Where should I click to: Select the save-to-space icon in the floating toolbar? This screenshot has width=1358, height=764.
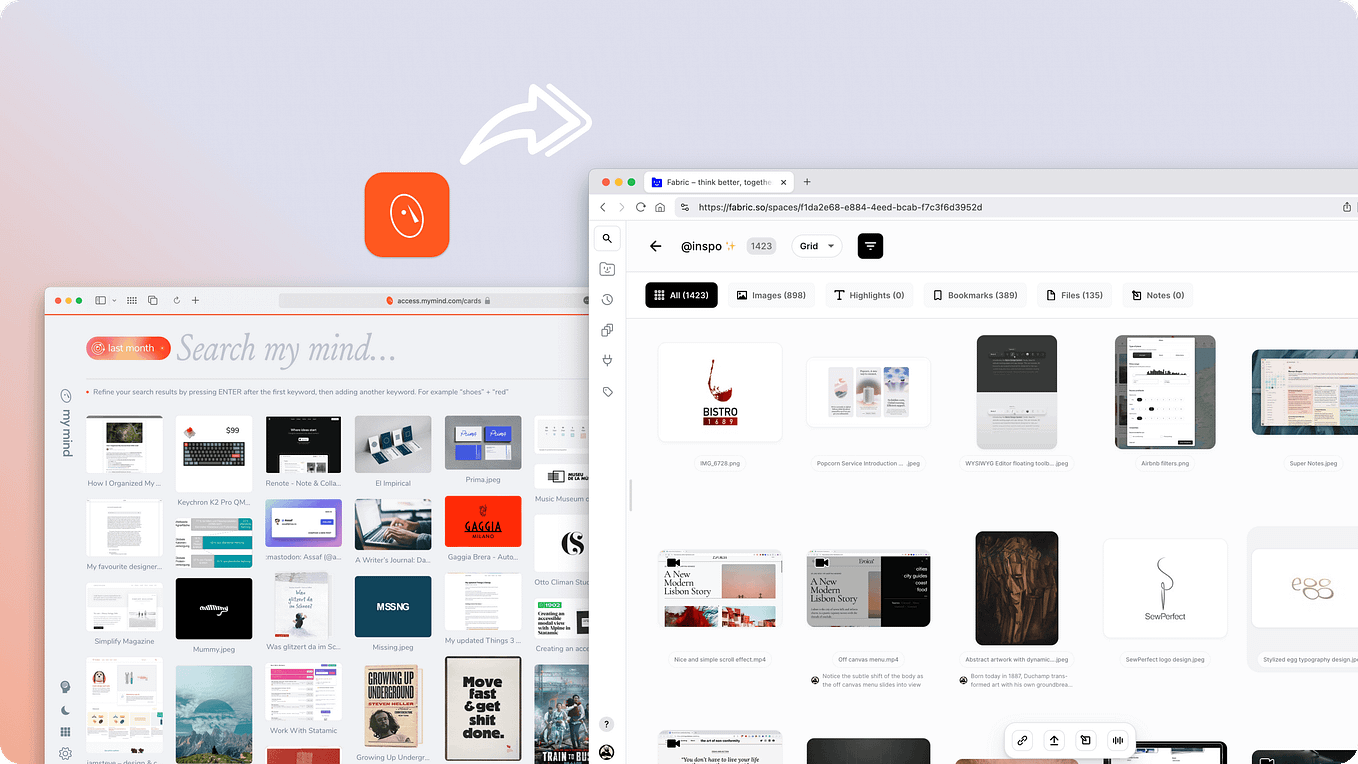pos(1085,740)
